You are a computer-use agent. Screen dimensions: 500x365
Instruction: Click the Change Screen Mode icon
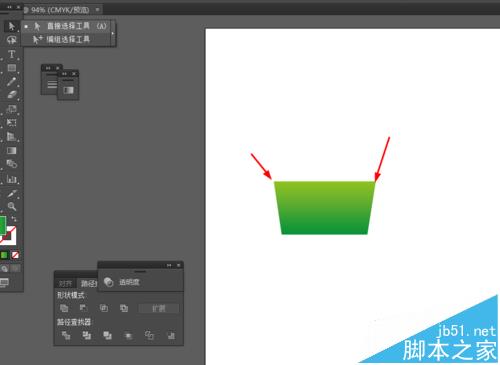4,283
